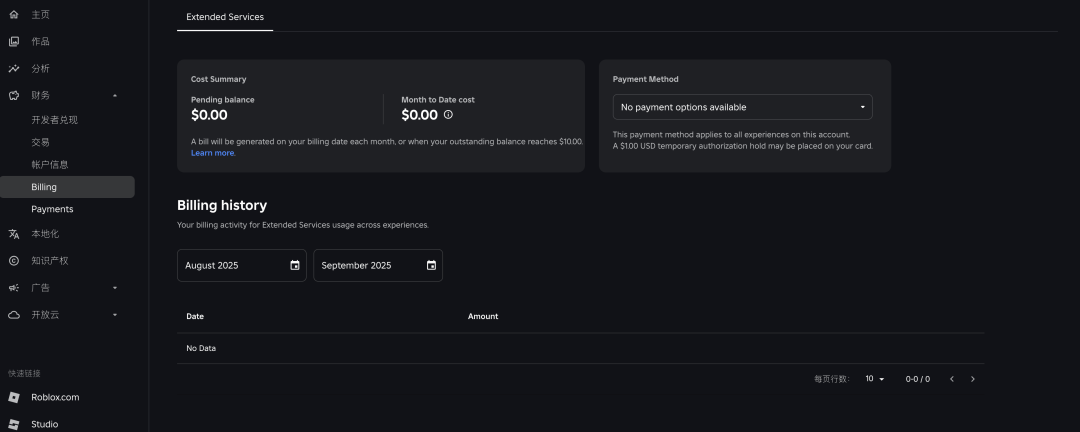
Task: Click the info icon next to Month to Date cost
Action: [448, 115]
